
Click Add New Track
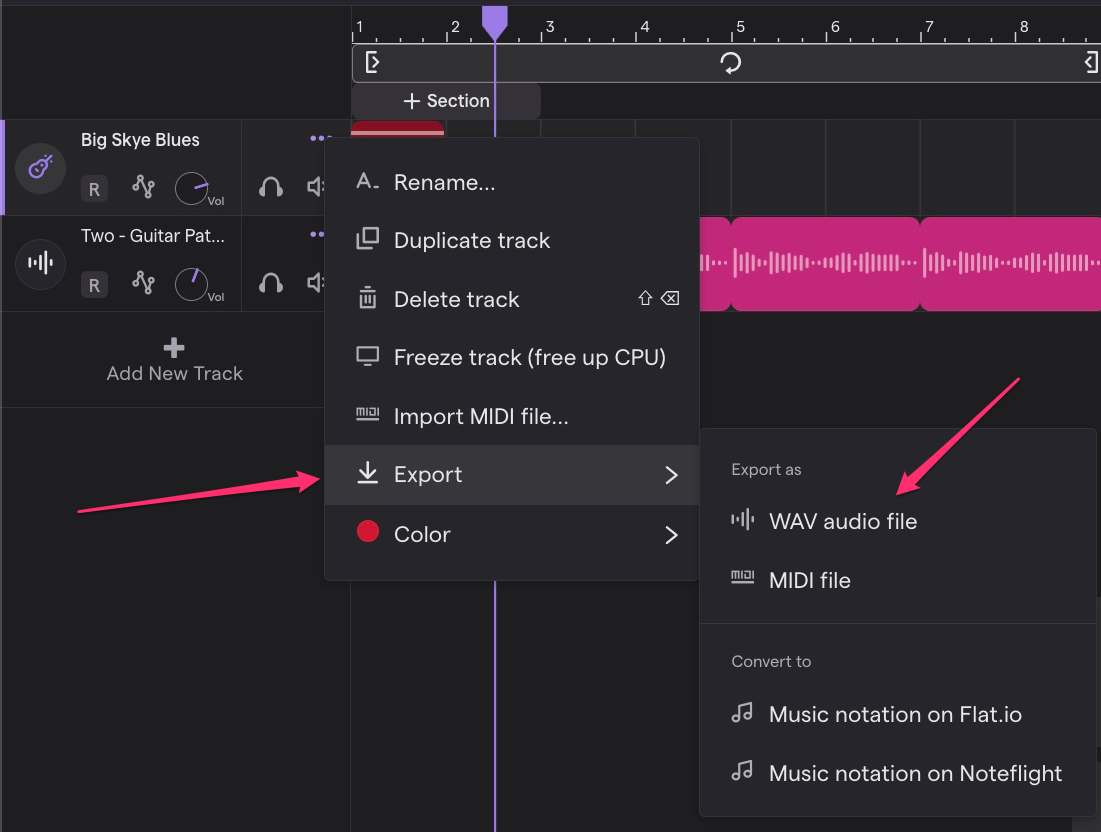coord(174,361)
